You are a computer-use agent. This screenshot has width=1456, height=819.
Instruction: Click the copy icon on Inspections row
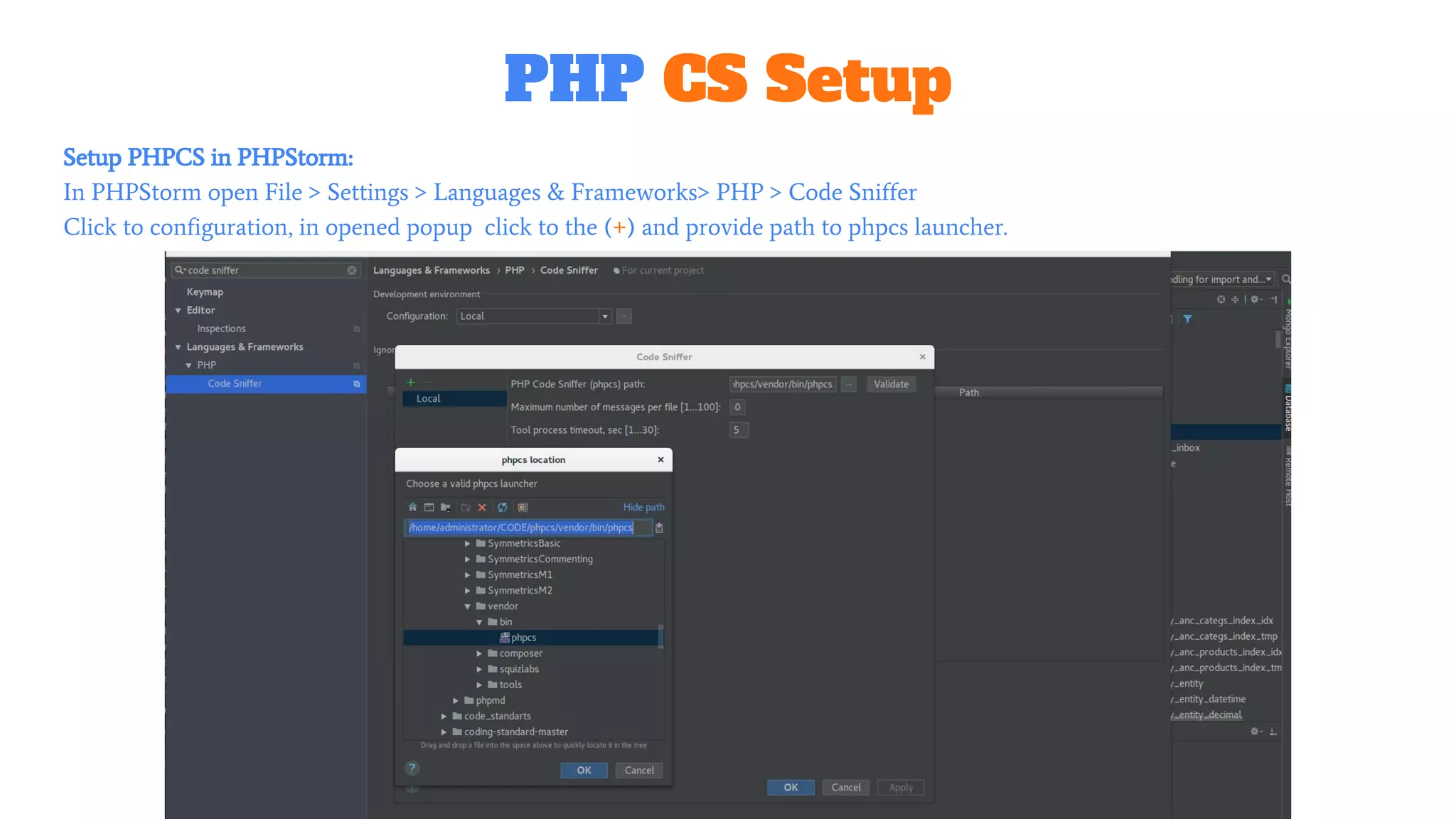pos(357,329)
